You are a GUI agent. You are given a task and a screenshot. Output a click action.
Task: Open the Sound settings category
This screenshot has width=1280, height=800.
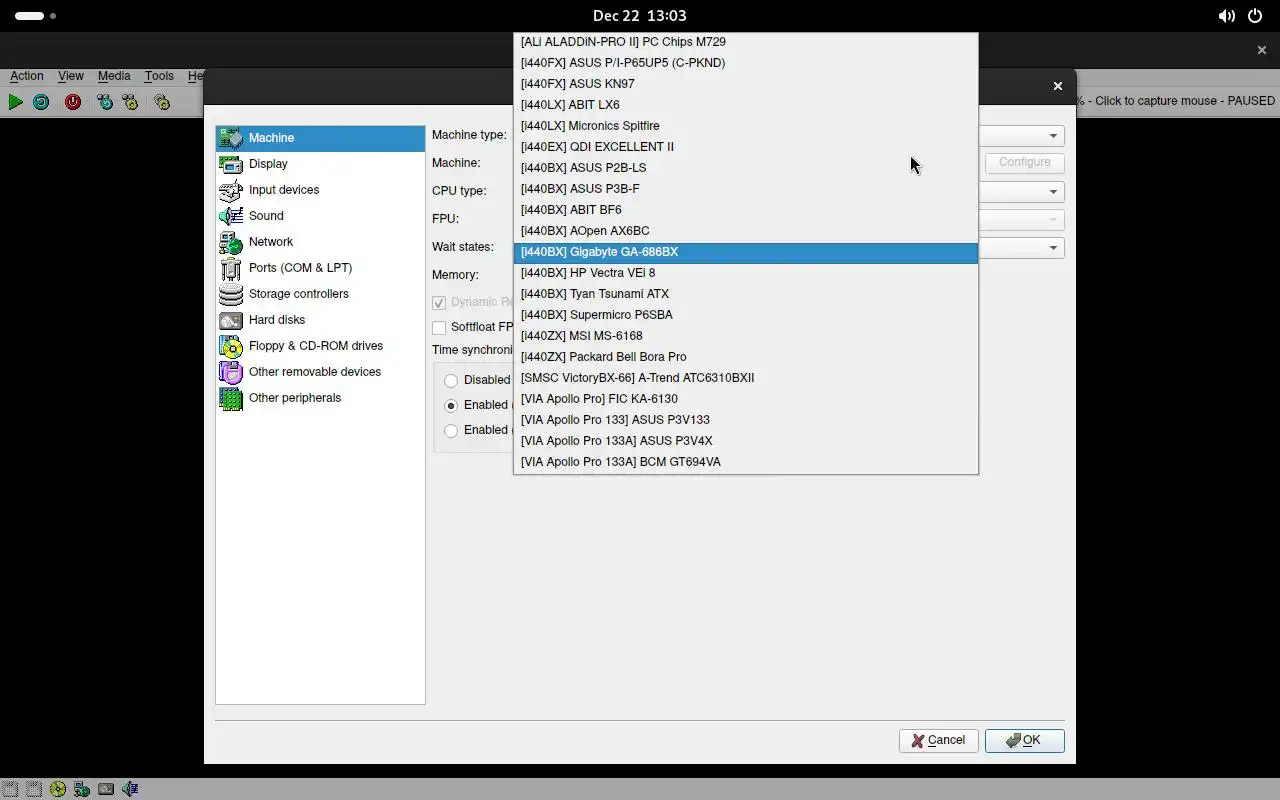click(x=320, y=216)
